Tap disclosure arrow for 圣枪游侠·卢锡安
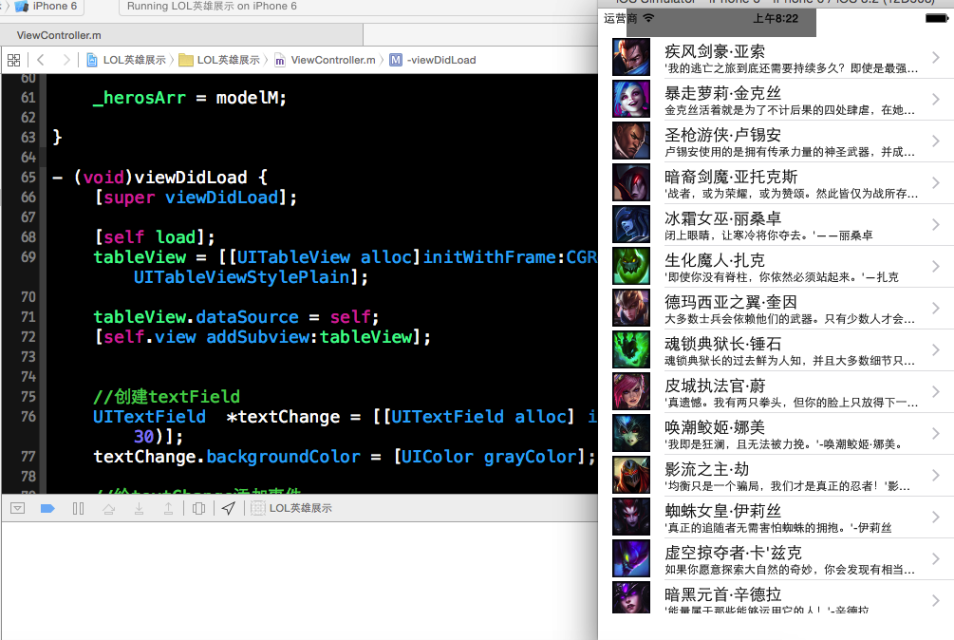 pyautogui.click(x=936, y=141)
